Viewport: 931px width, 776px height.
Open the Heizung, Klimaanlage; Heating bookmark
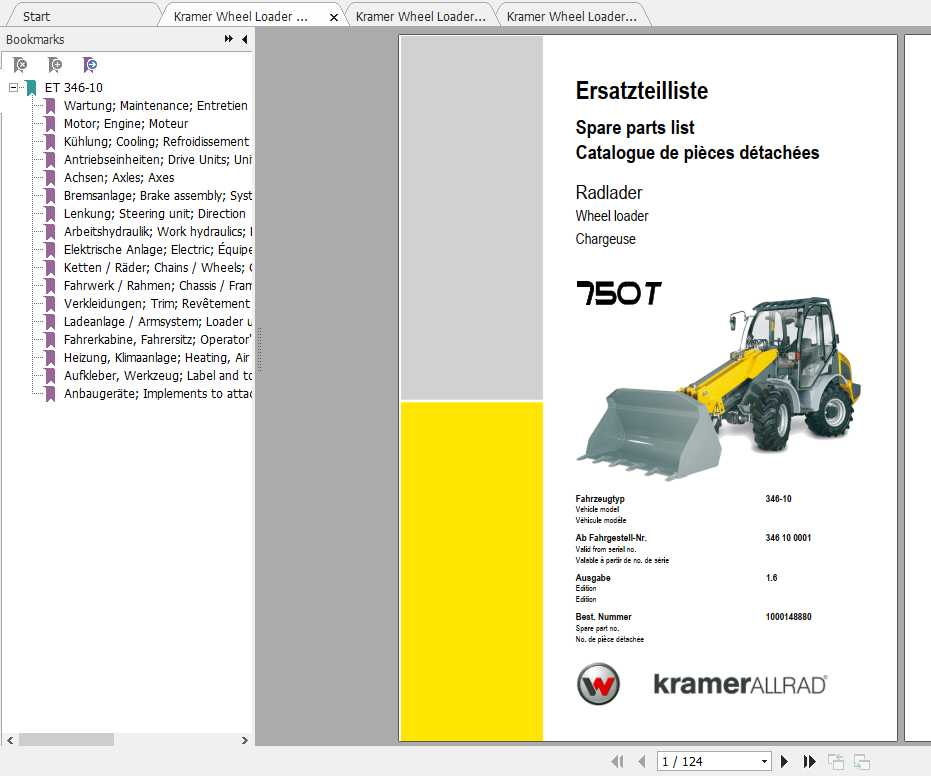coord(157,357)
